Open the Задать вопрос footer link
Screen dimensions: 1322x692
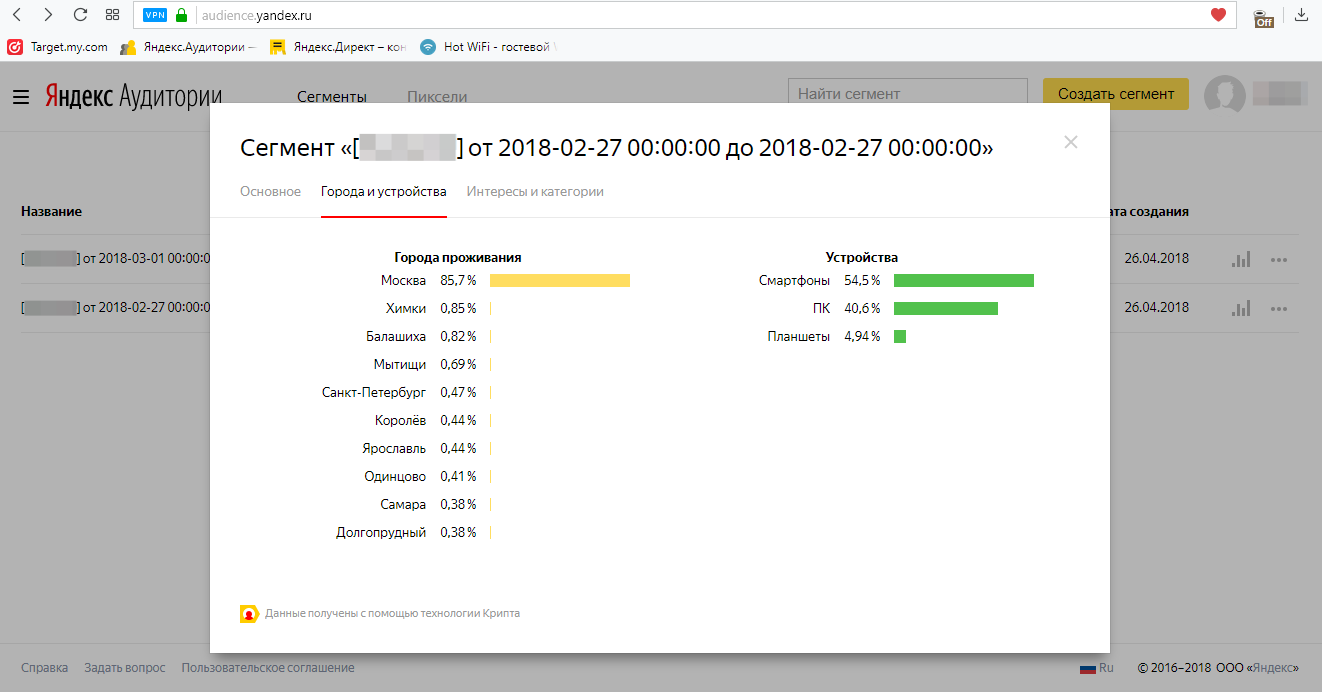click(126, 668)
